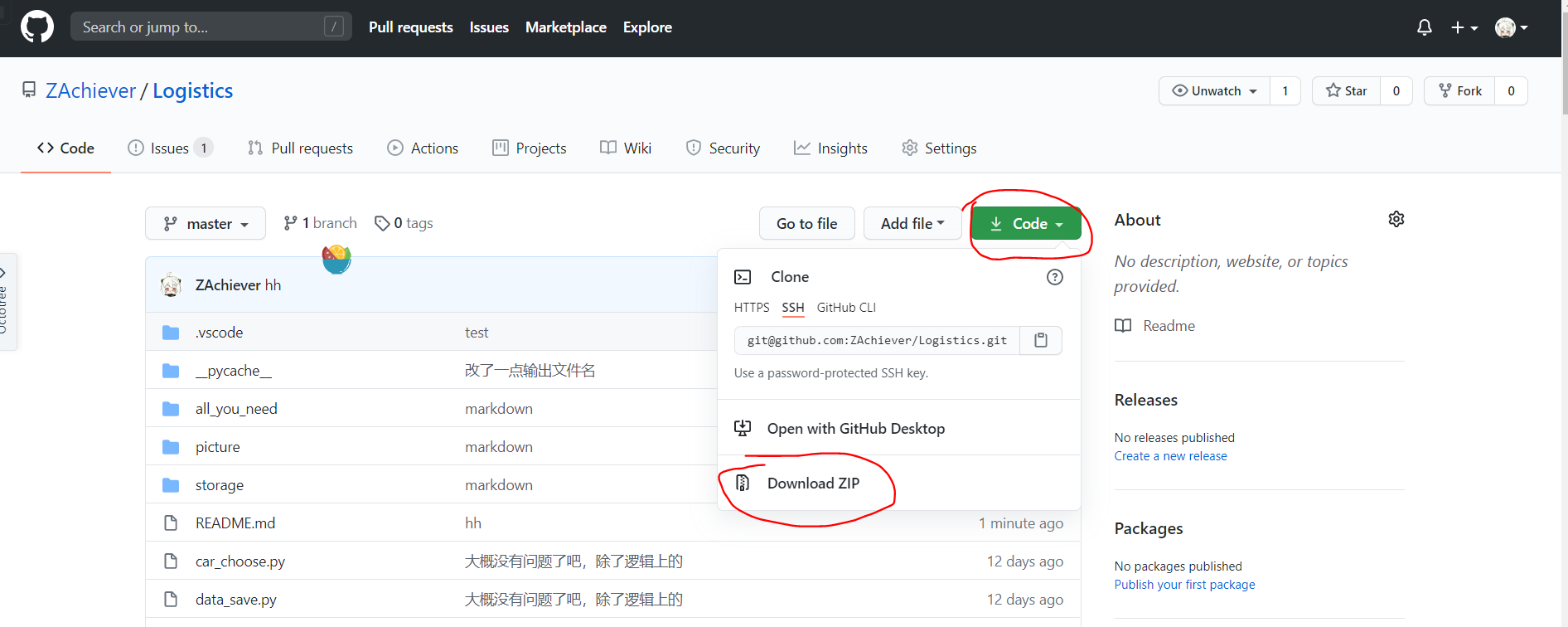Click the car_choose.py file icon

point(171,561)
